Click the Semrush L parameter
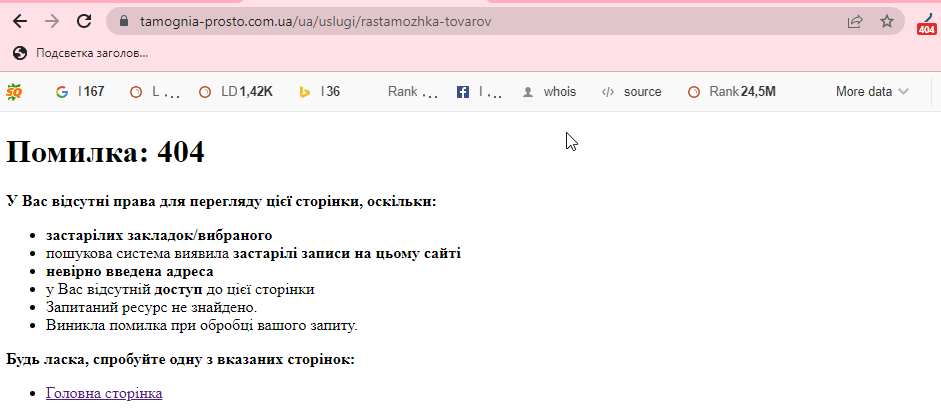Image resolution: width=941 pixels, height=419 pixels. (155, 92)
